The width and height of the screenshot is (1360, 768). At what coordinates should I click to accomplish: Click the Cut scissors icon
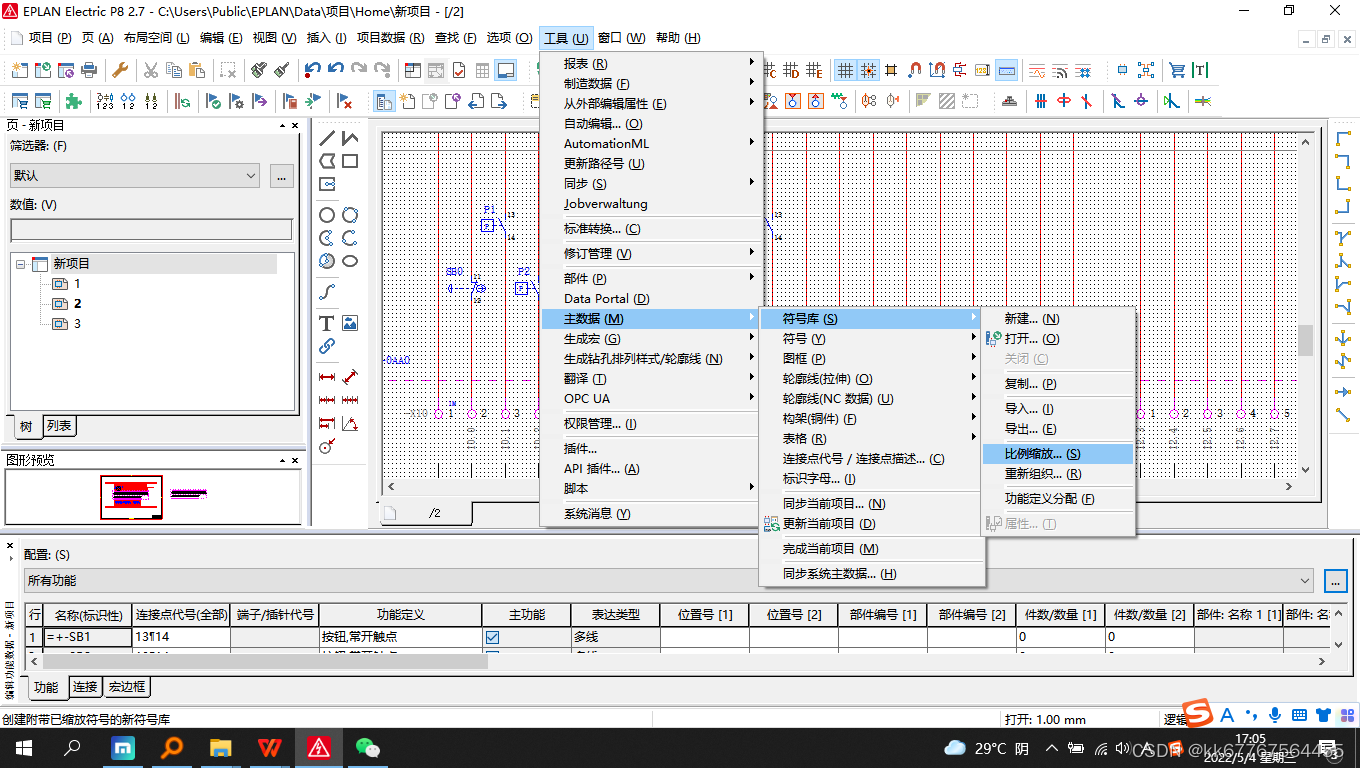tap(151, 70)
